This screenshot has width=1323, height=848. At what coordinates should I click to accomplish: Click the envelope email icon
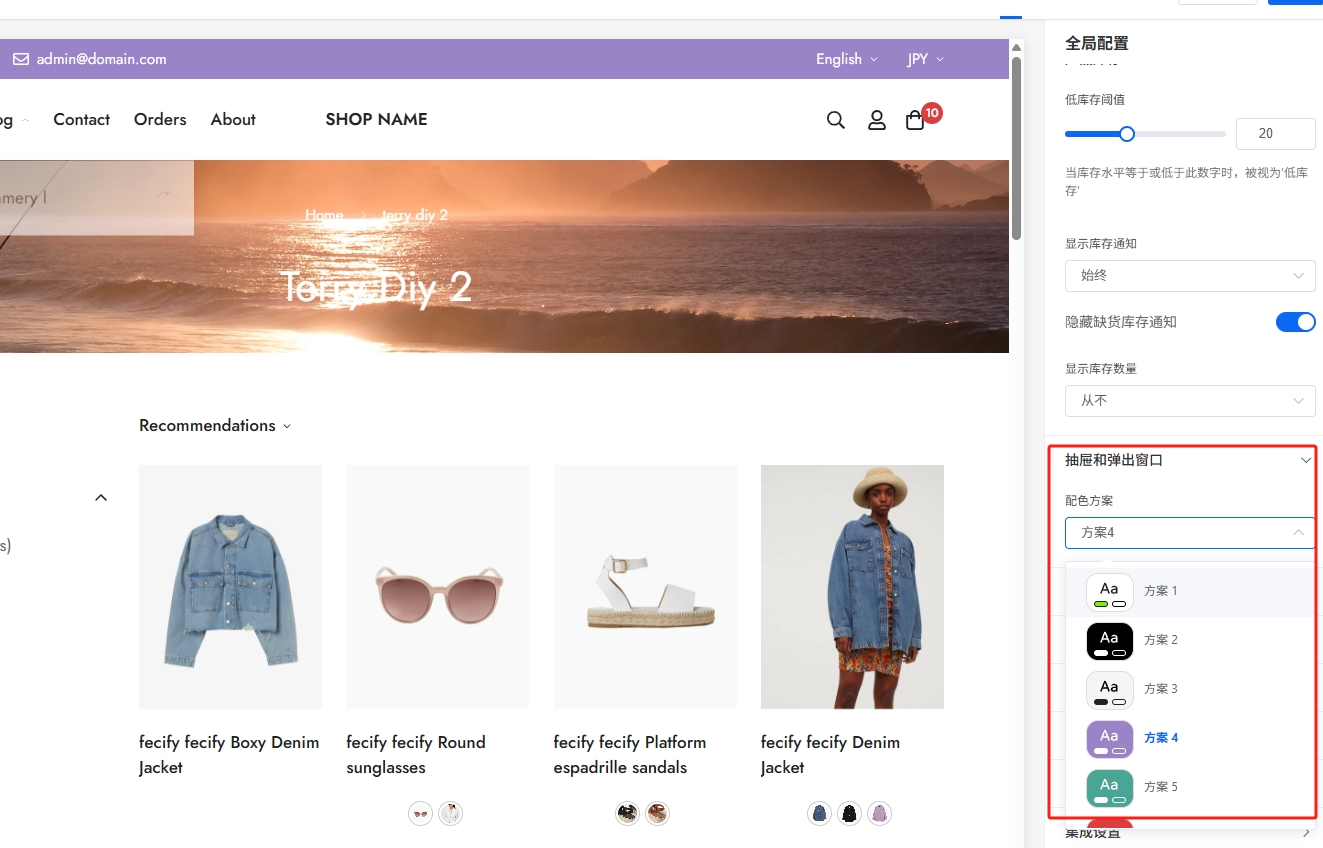tap(21, 59)
